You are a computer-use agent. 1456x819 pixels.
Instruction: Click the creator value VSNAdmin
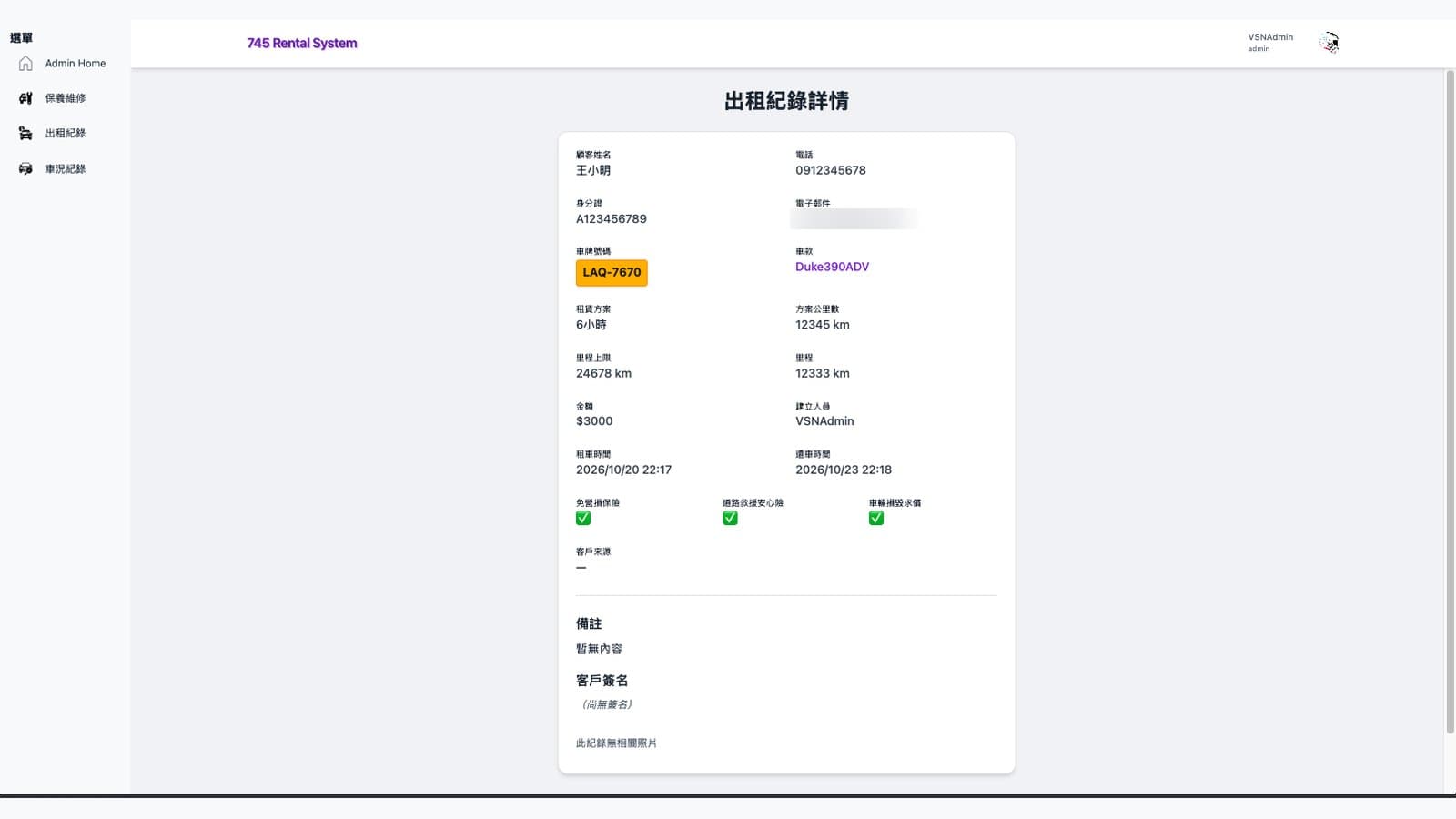click(824, 421)
